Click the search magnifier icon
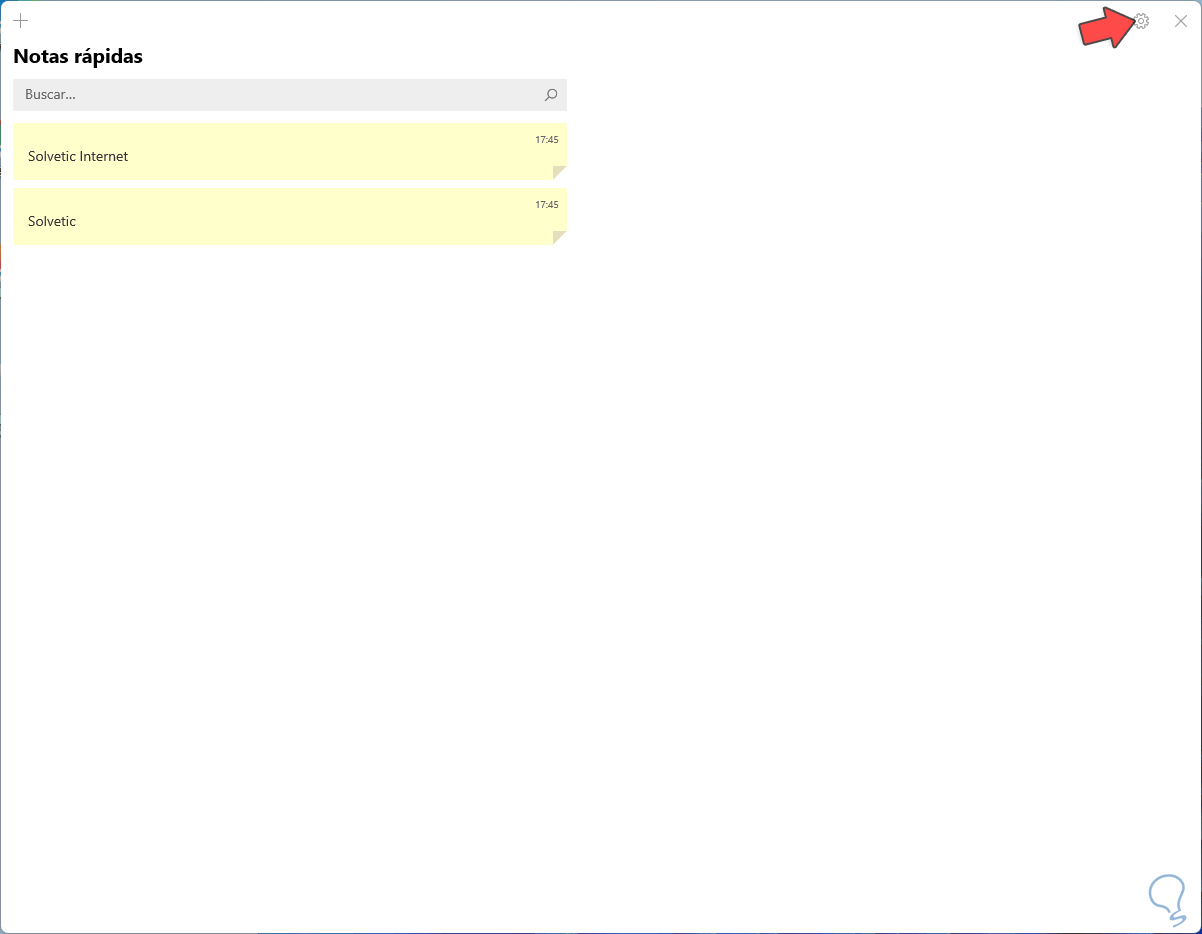 coord(551,95)
